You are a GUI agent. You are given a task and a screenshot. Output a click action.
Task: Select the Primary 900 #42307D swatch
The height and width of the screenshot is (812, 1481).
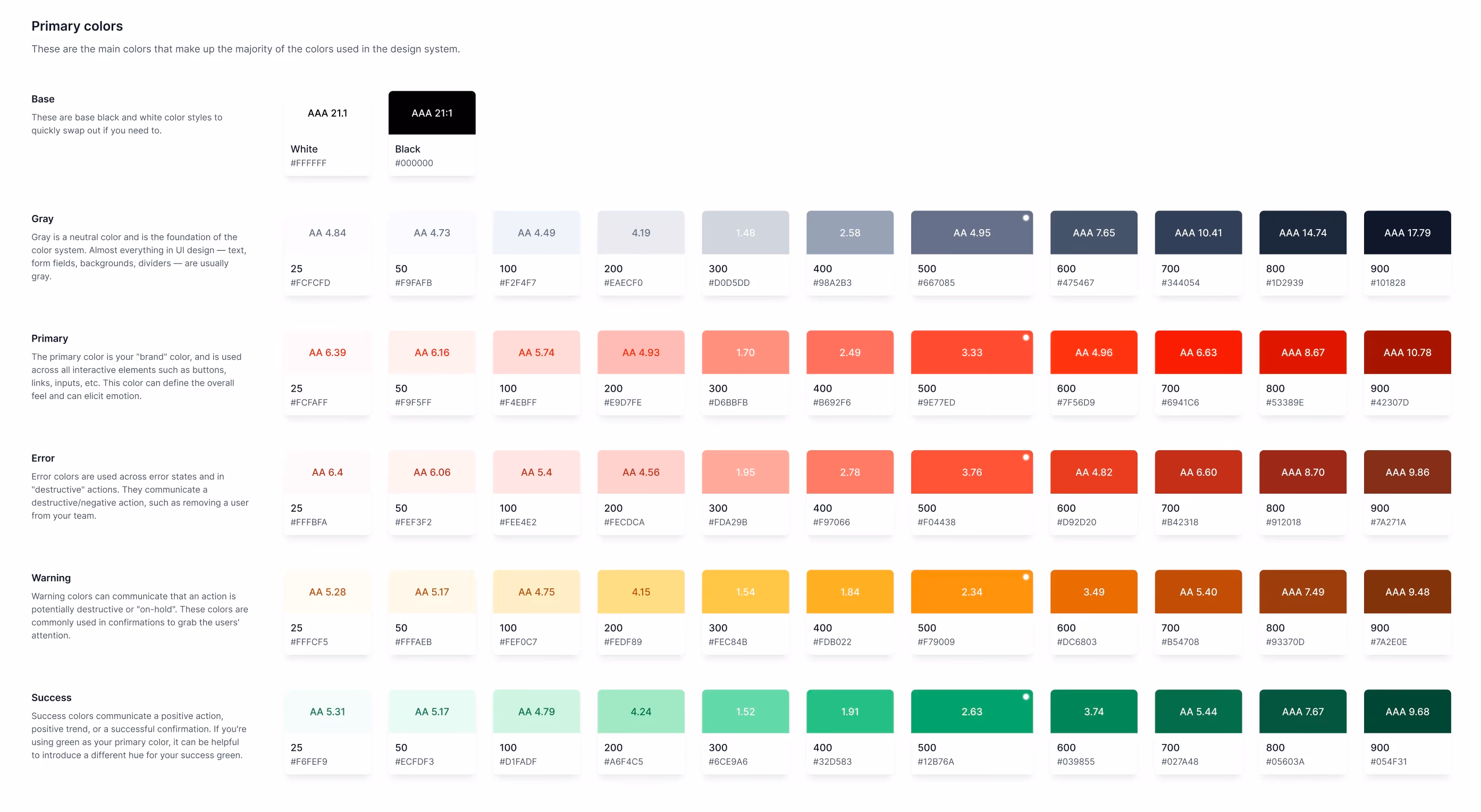coord(1408,352)
